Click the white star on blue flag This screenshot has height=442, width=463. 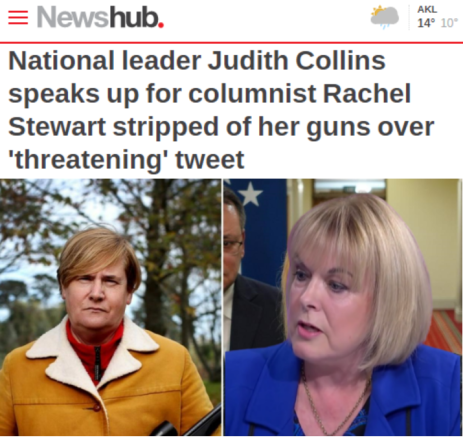click(251, 194)
